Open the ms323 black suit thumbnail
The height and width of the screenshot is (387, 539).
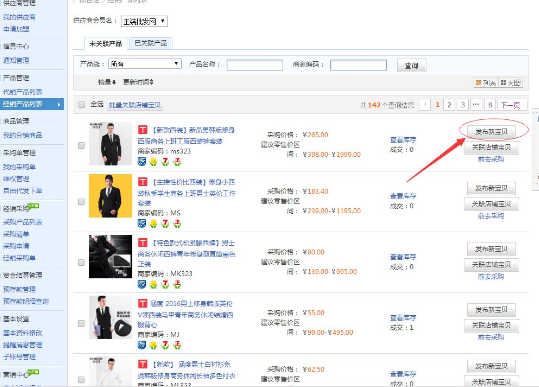(x=110, y=144)
